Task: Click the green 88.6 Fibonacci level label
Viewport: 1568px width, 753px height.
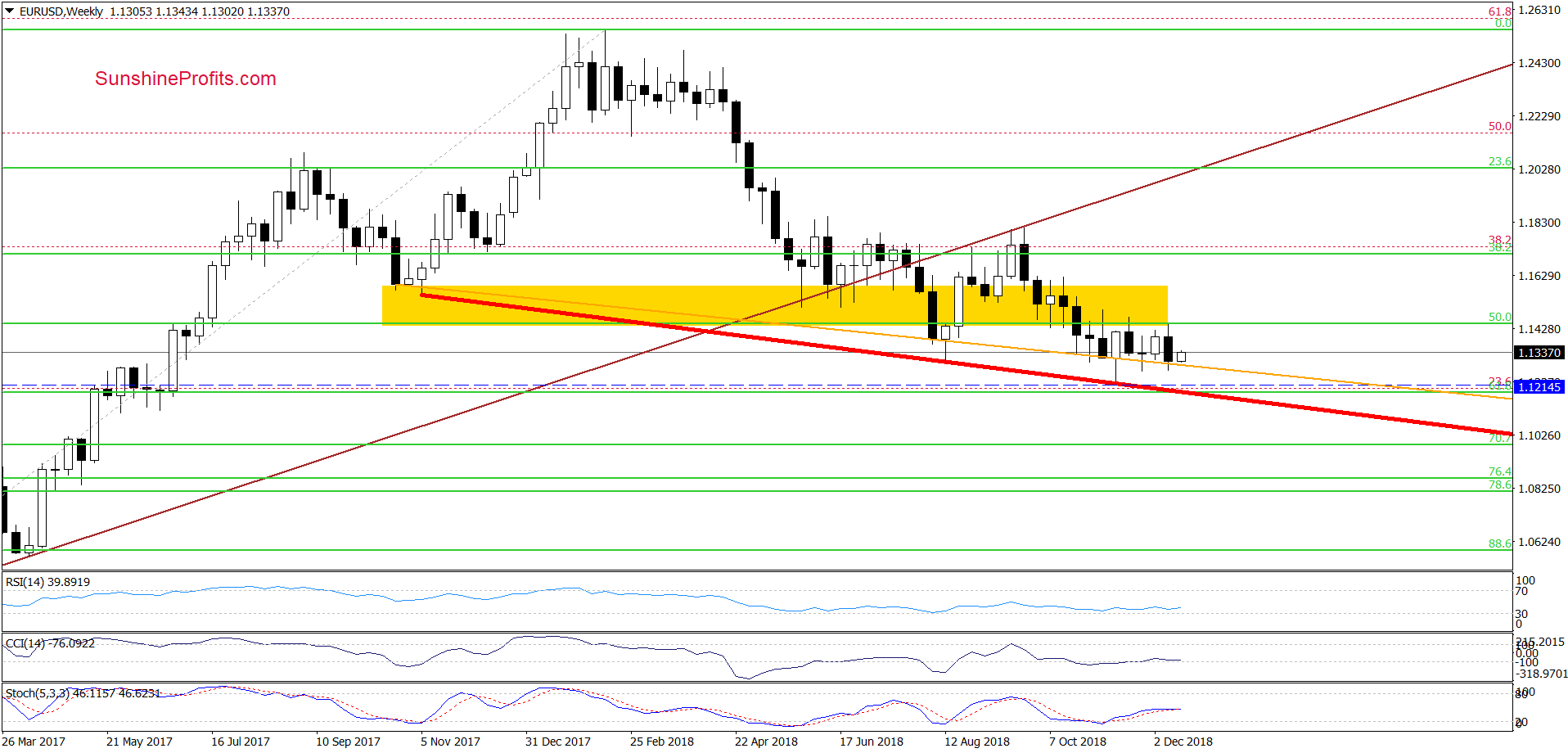Action: coord(1499,543)
